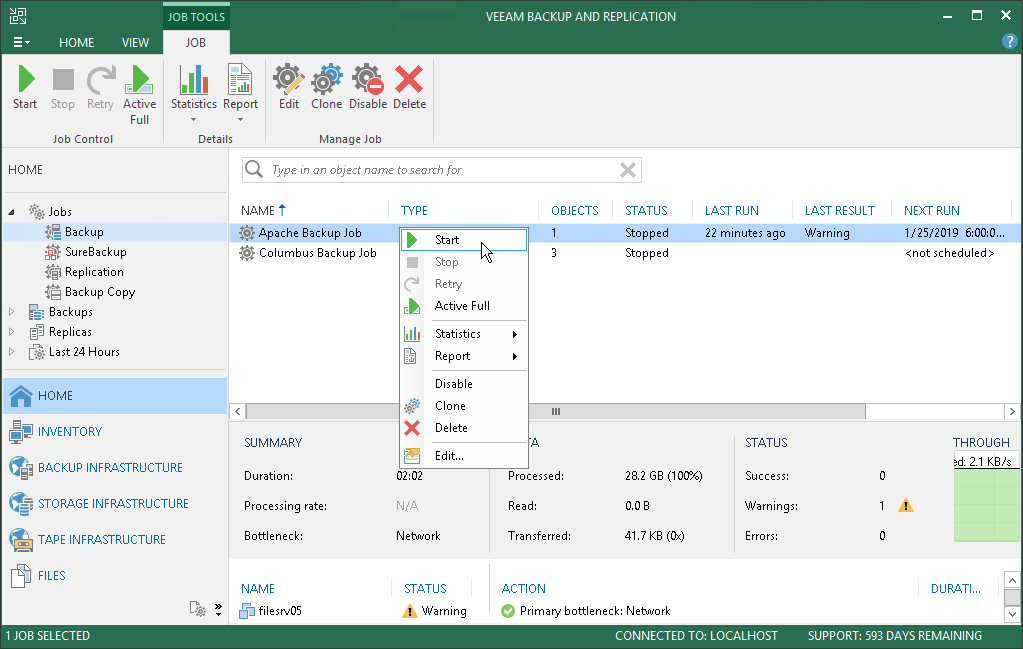Open TAPE INFRASTRUCTURE view
Image resolution: width=1023 pixels, height=649 pixels.
point(115,539)
